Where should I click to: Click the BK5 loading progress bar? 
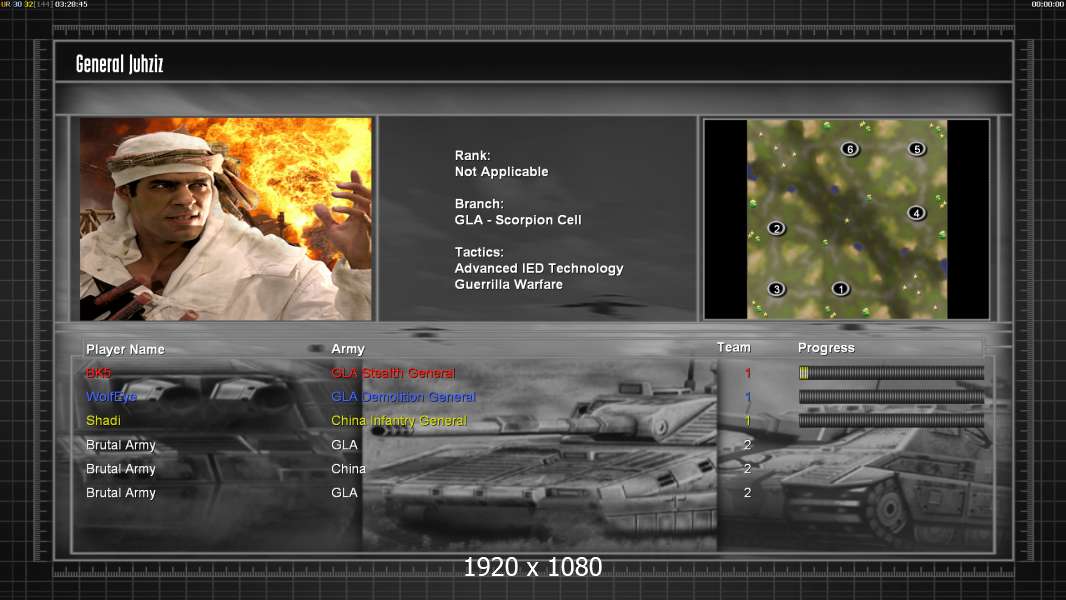(891, 373)
